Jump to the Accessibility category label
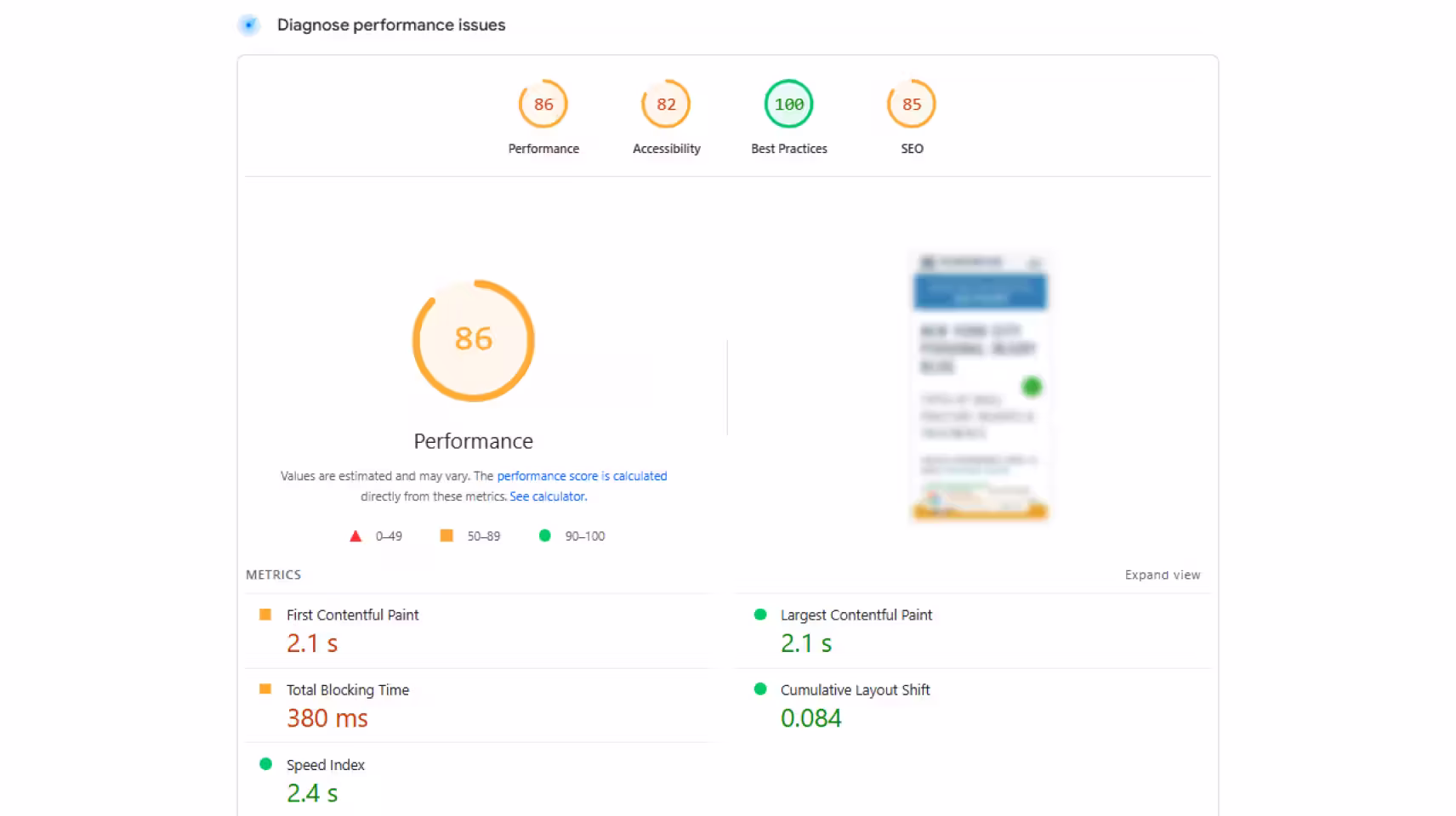1456x816 pixels. (x=666, y=149)
